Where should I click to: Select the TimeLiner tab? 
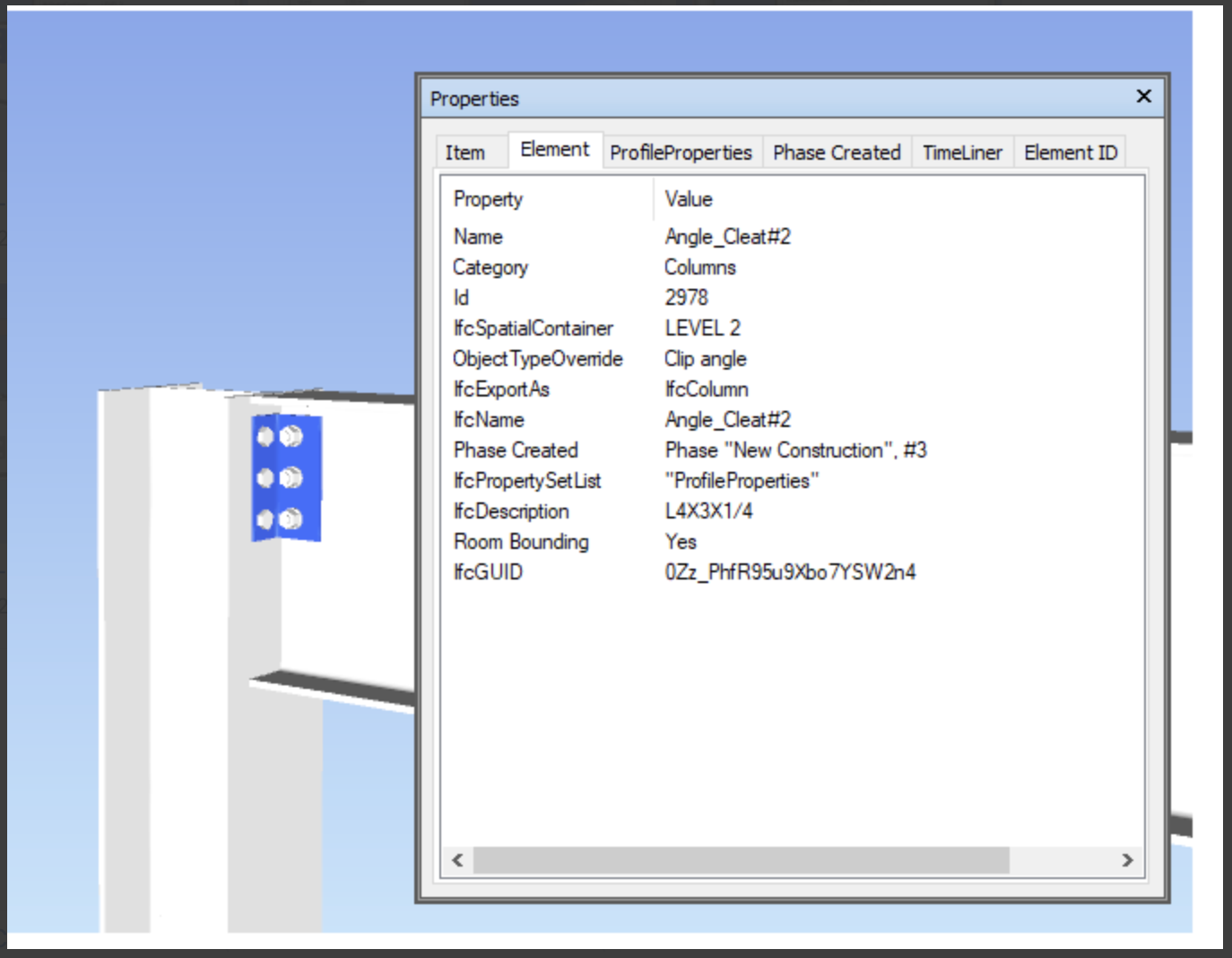961,152
